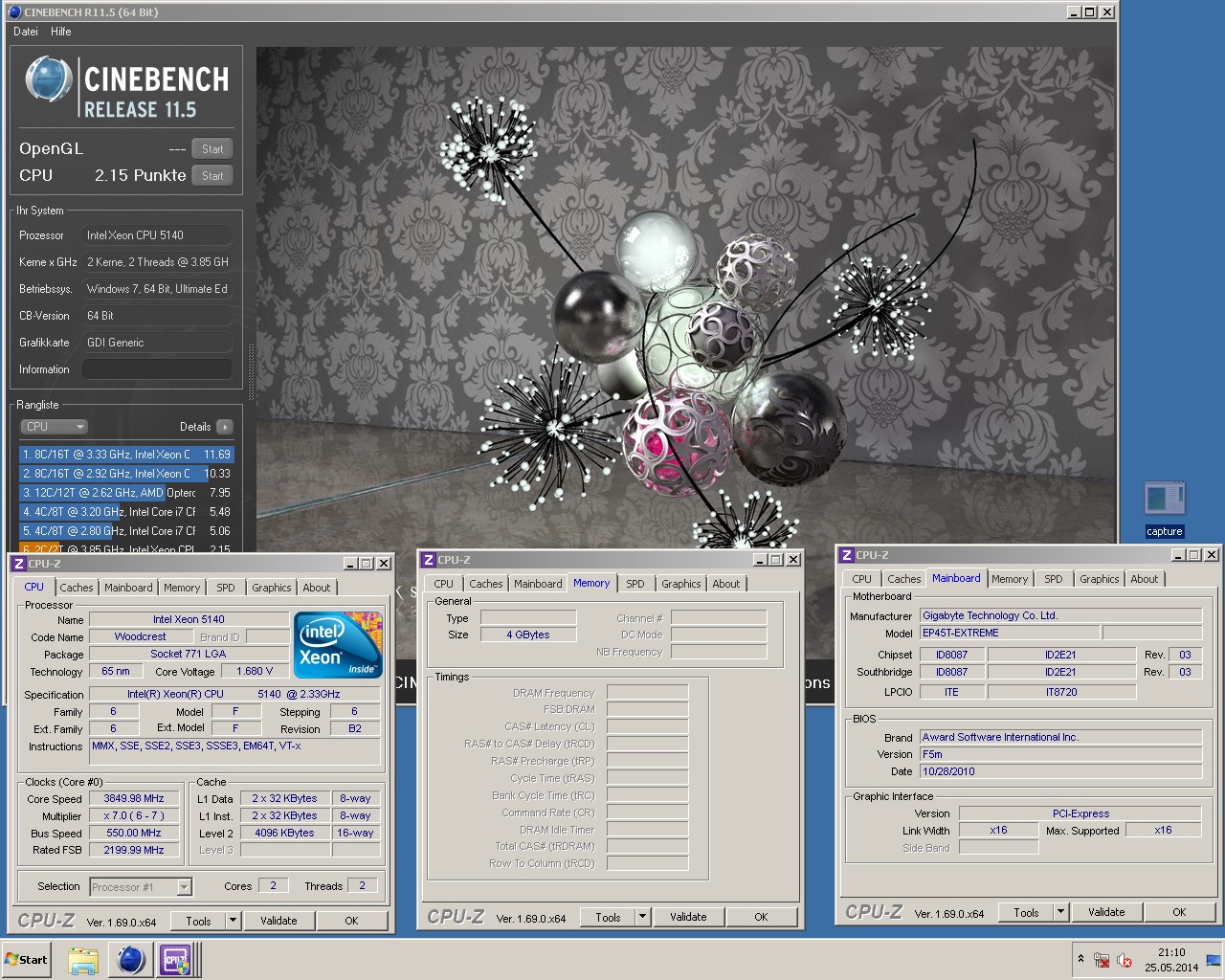Select ranking entry 12C/12T @ 2.62 GHz AMD
The image size is (1225, 980).
point(125,493)
